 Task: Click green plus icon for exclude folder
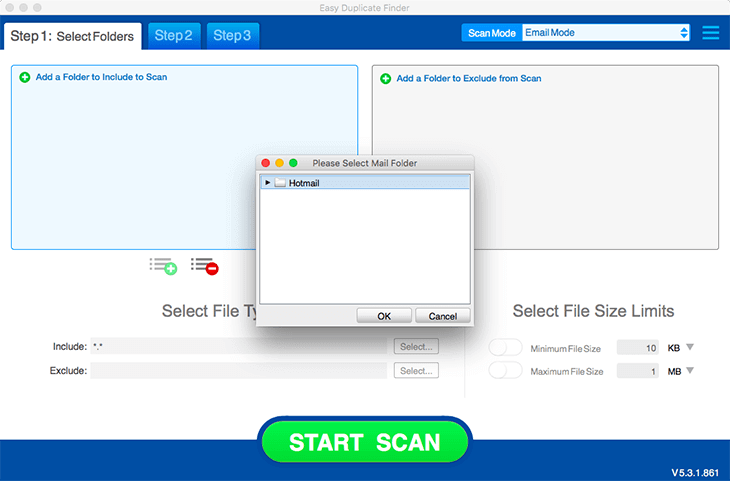pos(385,78)
